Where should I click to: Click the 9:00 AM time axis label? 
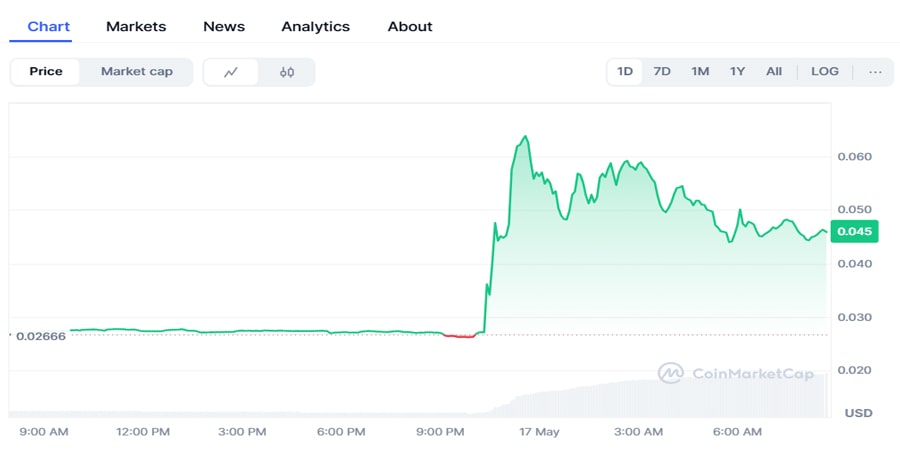[x=44, y=432]
